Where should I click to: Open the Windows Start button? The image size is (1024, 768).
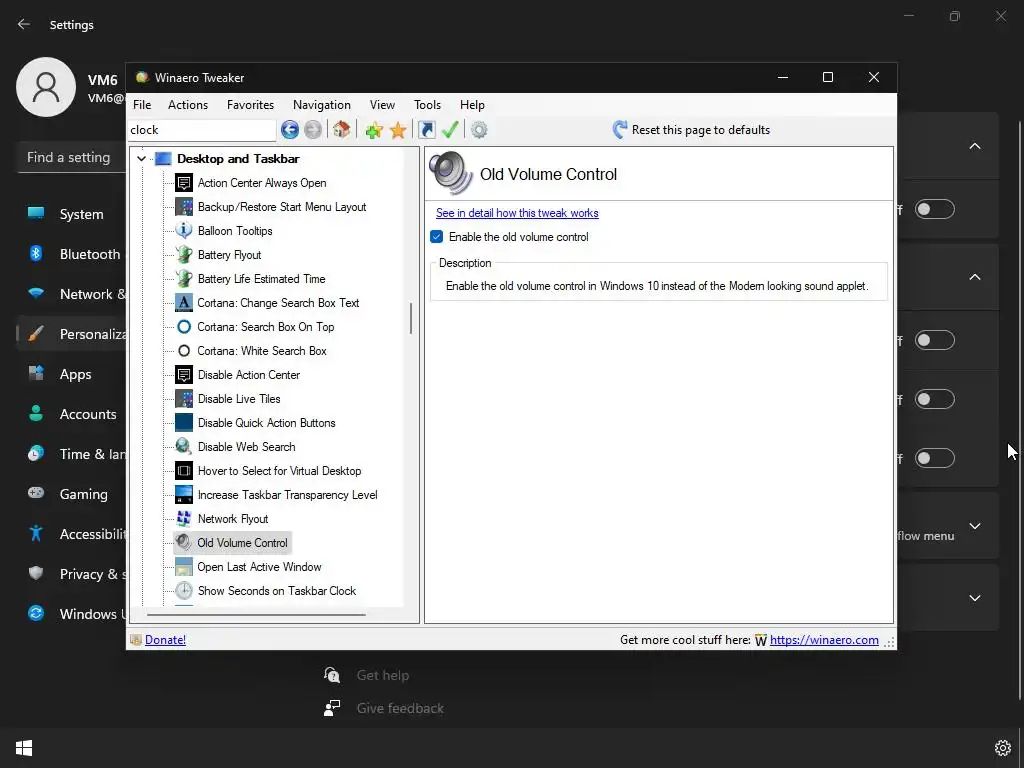tap(24, 748)
